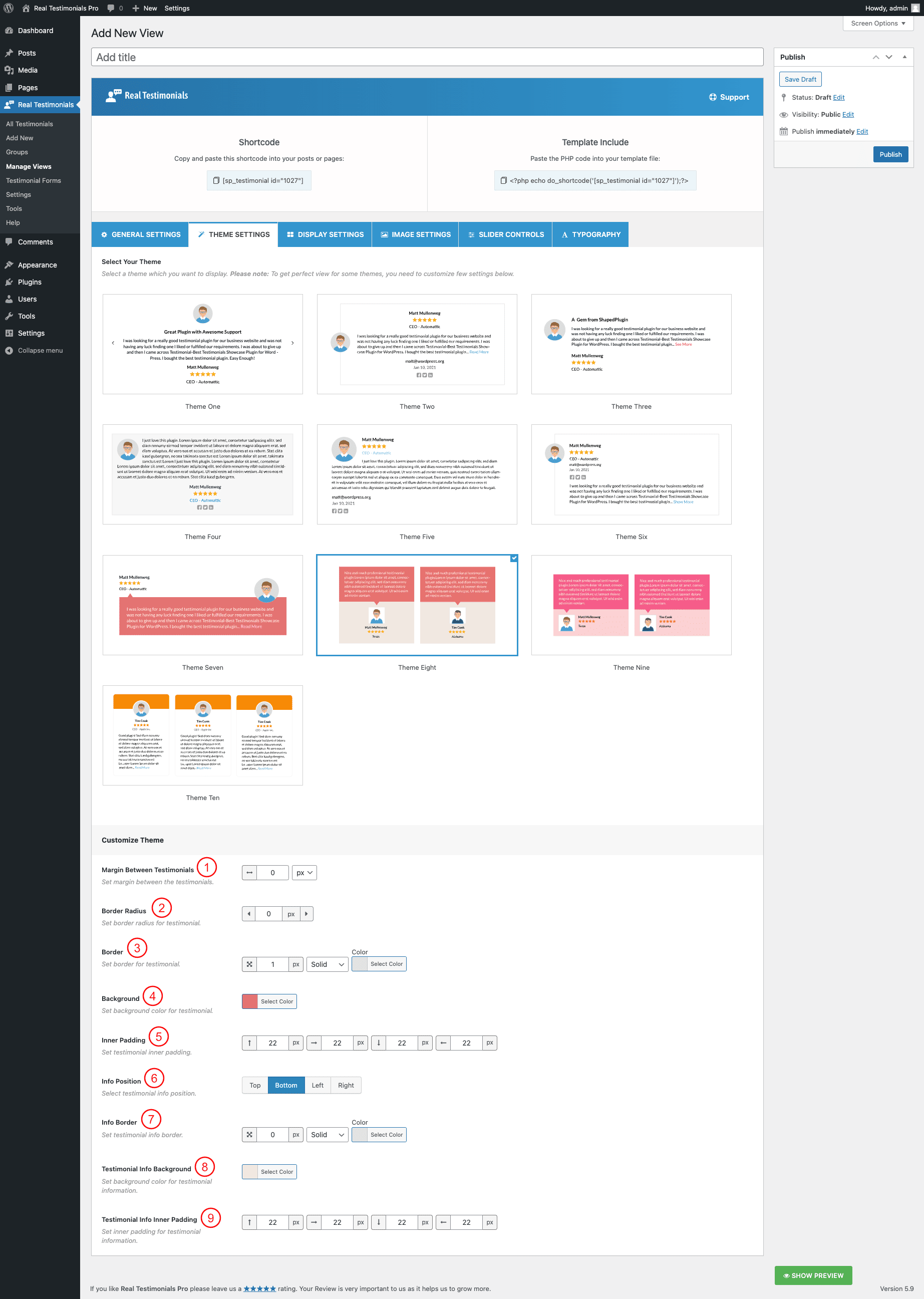Image resolution: width=924 pixels, height=1299 pixels.
Task: Click the WordPress logo in admin bar
Action: [x=9, y=8]
